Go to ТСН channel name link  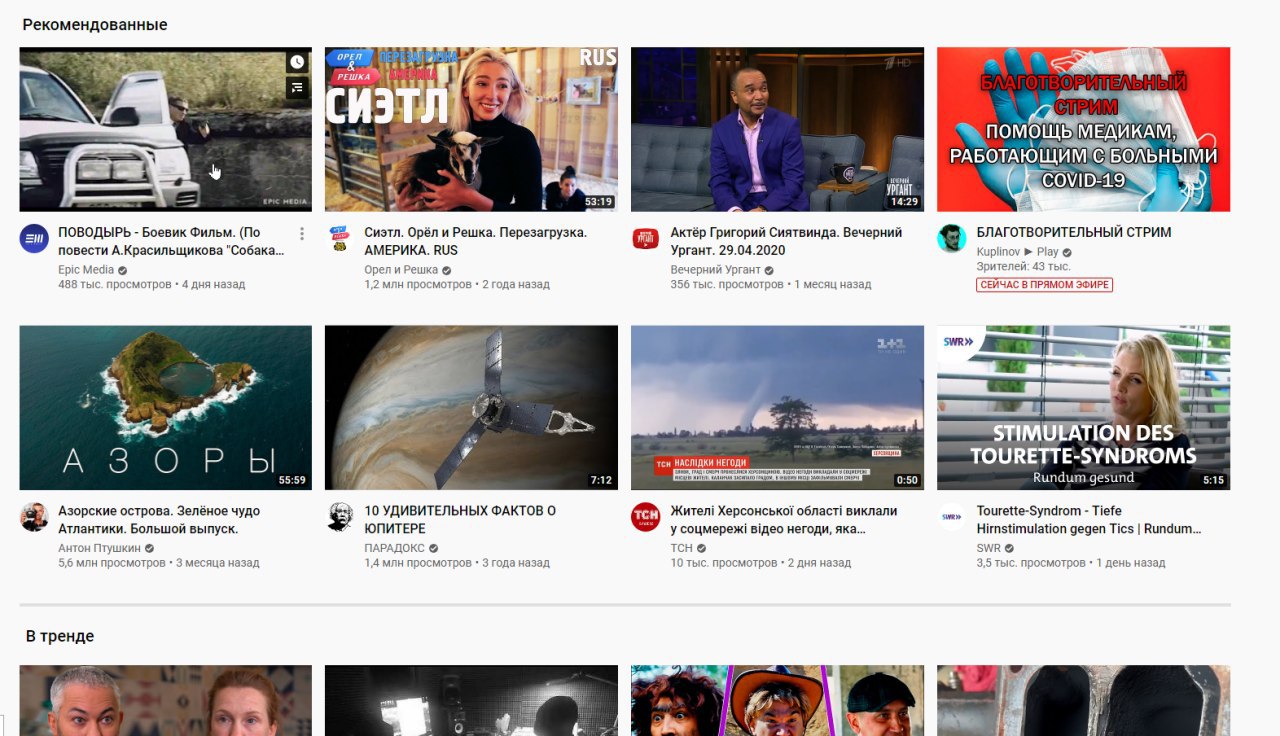(681, 548)
